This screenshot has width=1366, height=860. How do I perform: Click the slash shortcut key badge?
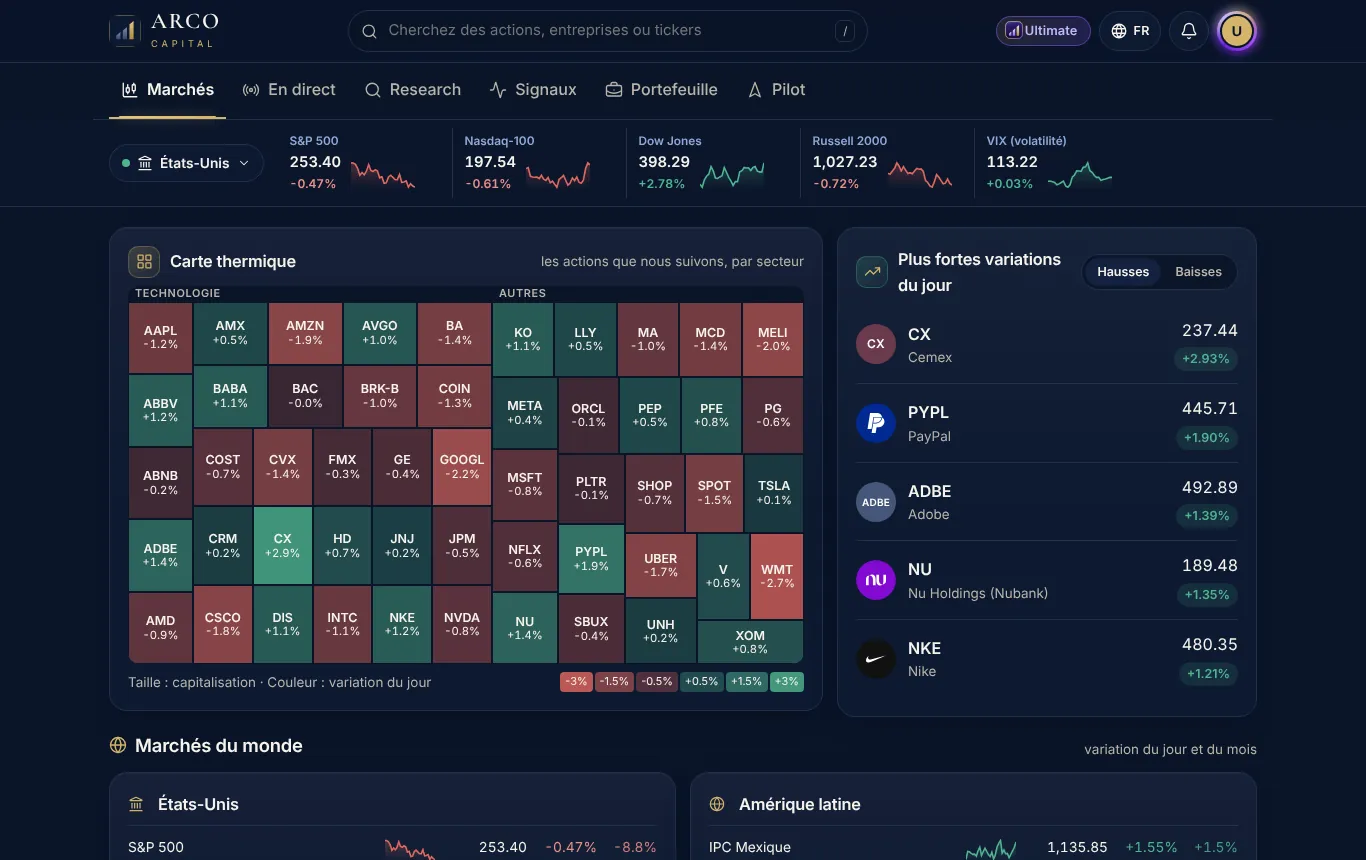pyautogui.click(x=846, y=31)
